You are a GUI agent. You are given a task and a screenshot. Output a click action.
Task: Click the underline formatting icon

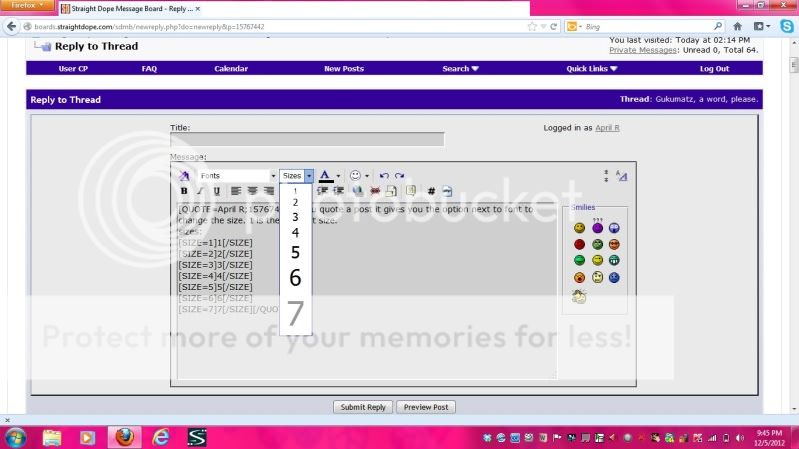(x=216, y=191)
